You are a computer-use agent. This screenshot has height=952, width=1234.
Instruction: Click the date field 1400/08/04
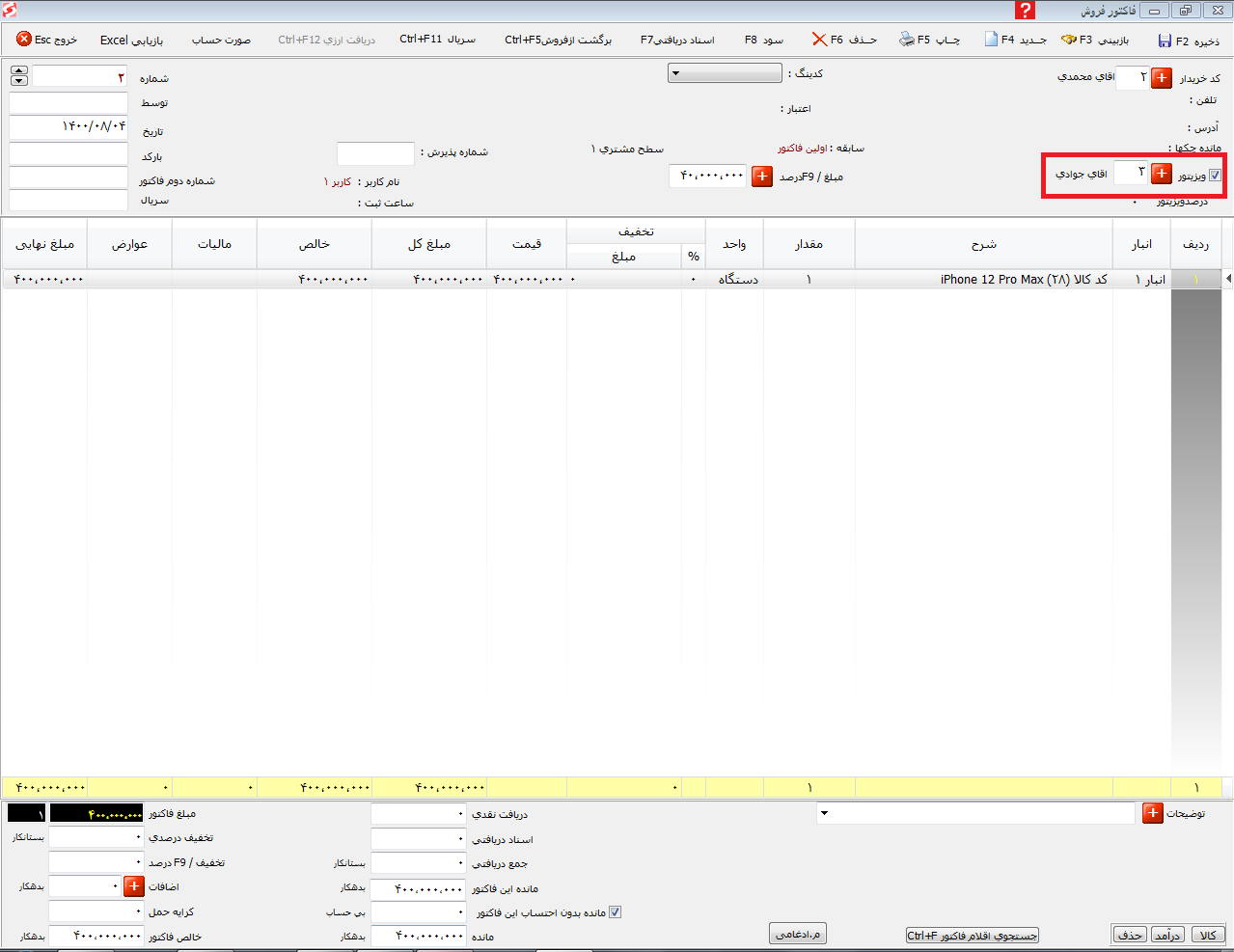pos(69,127)
